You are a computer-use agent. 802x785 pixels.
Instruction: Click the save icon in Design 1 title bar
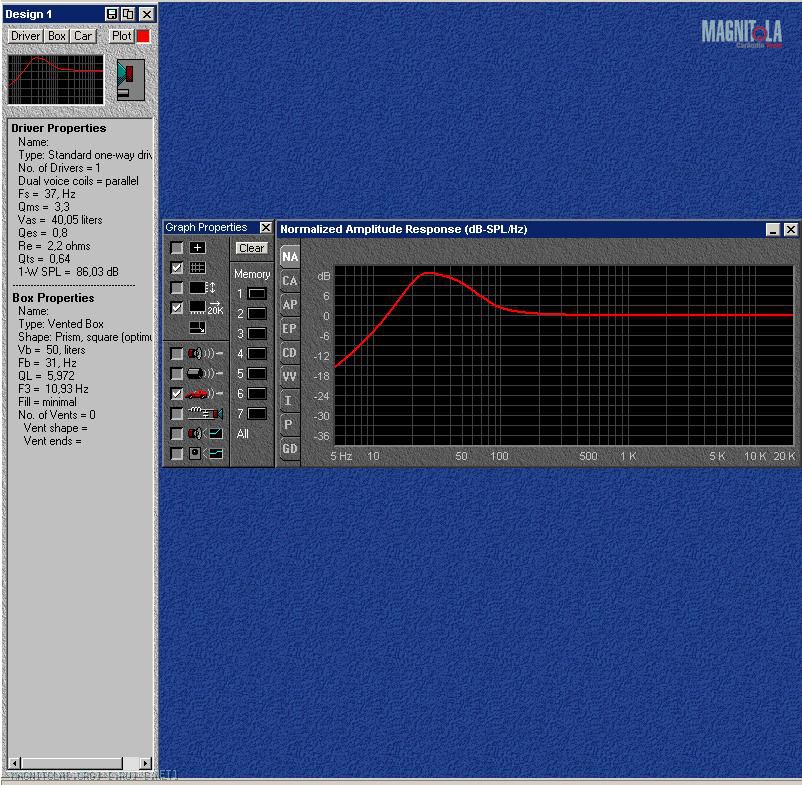(x=112, y=14)
